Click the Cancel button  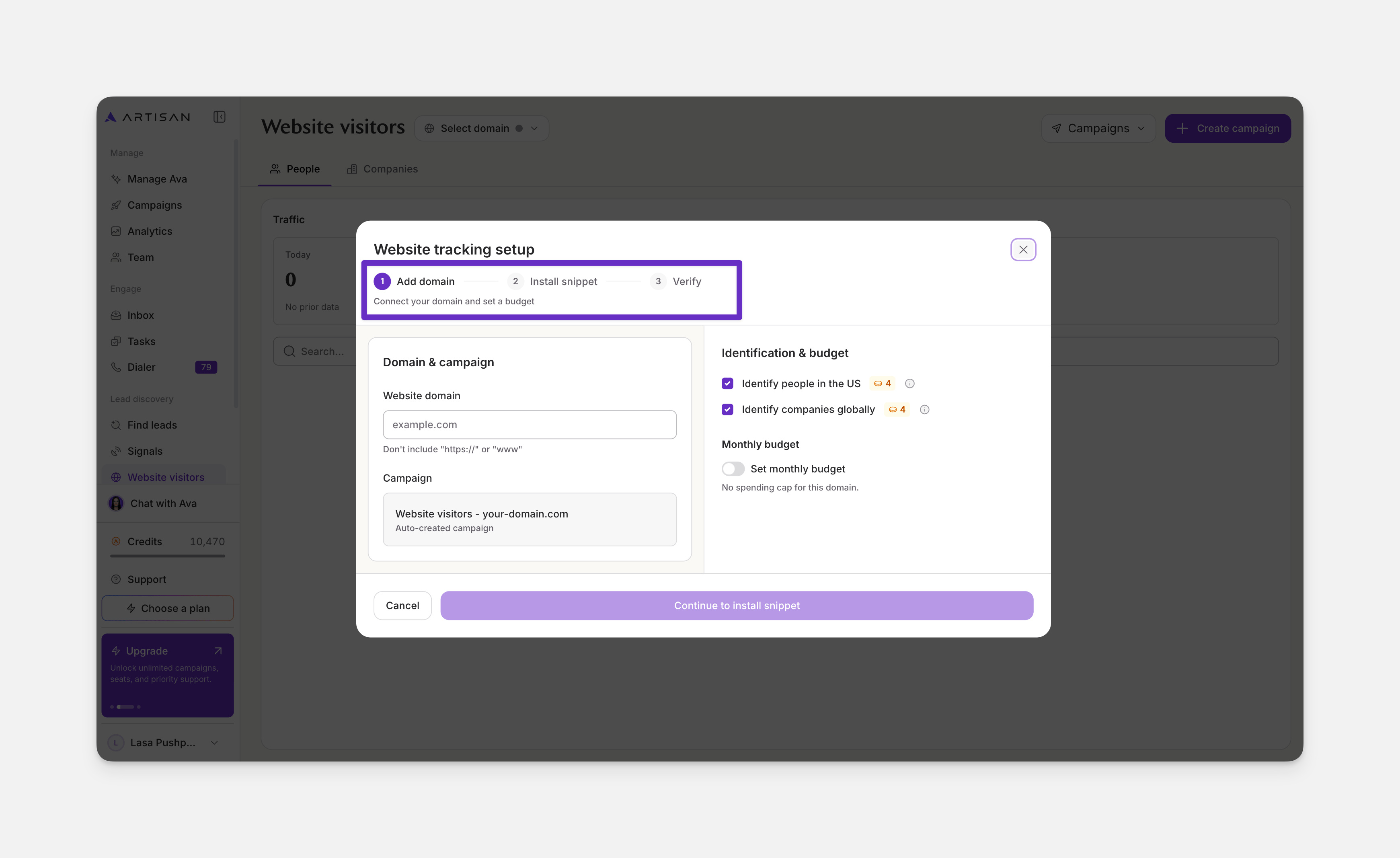(x=402, y=606)
